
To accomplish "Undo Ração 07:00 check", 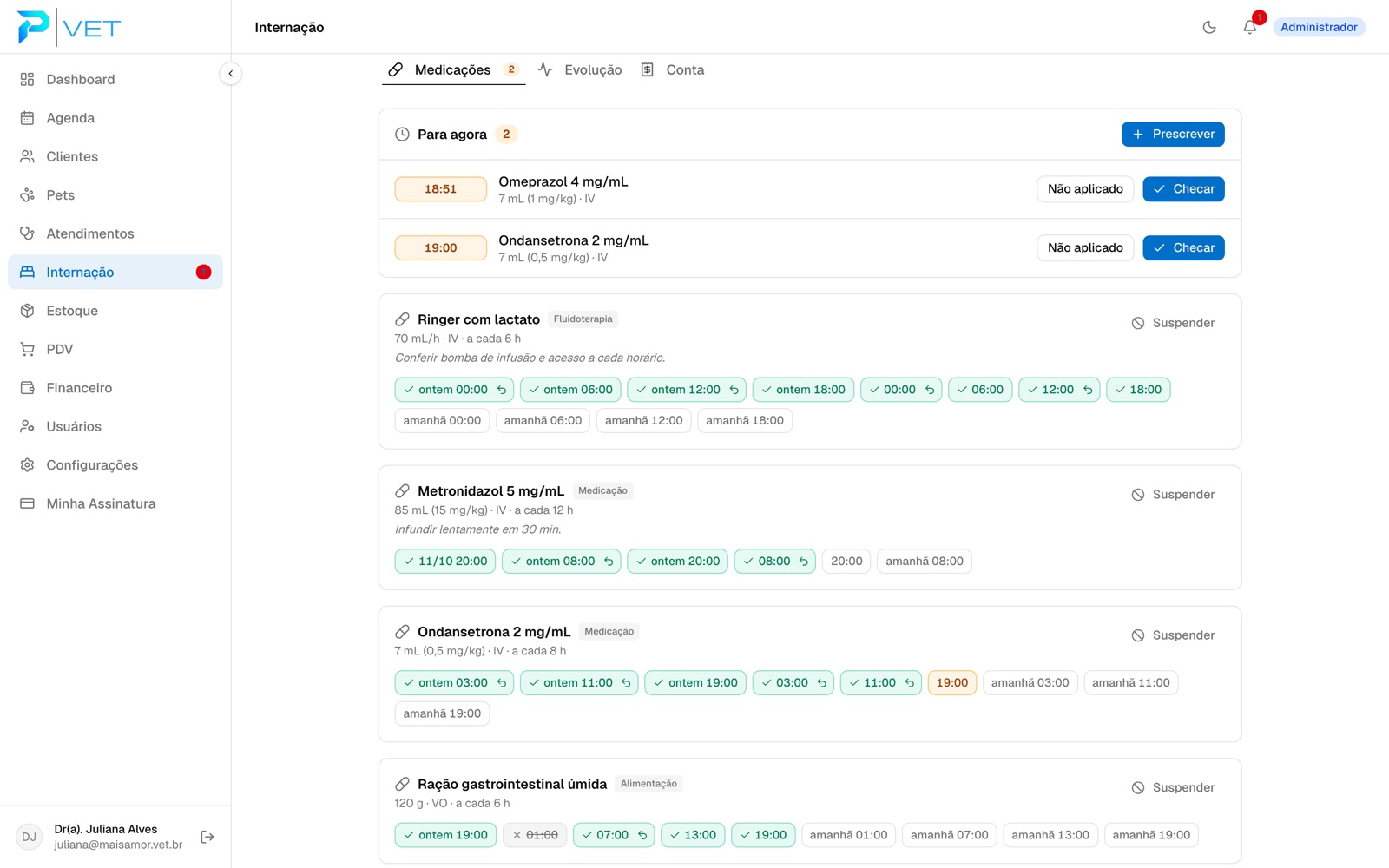I will [642, 835].
